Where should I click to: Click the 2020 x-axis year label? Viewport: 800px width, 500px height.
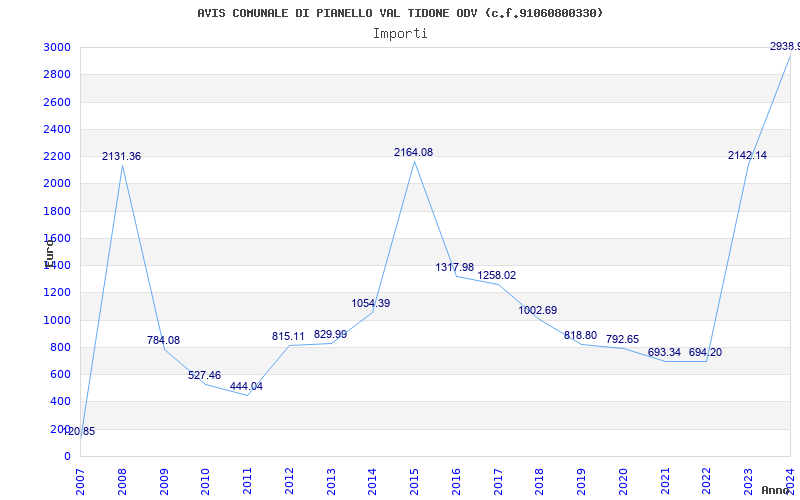[623, 481]
